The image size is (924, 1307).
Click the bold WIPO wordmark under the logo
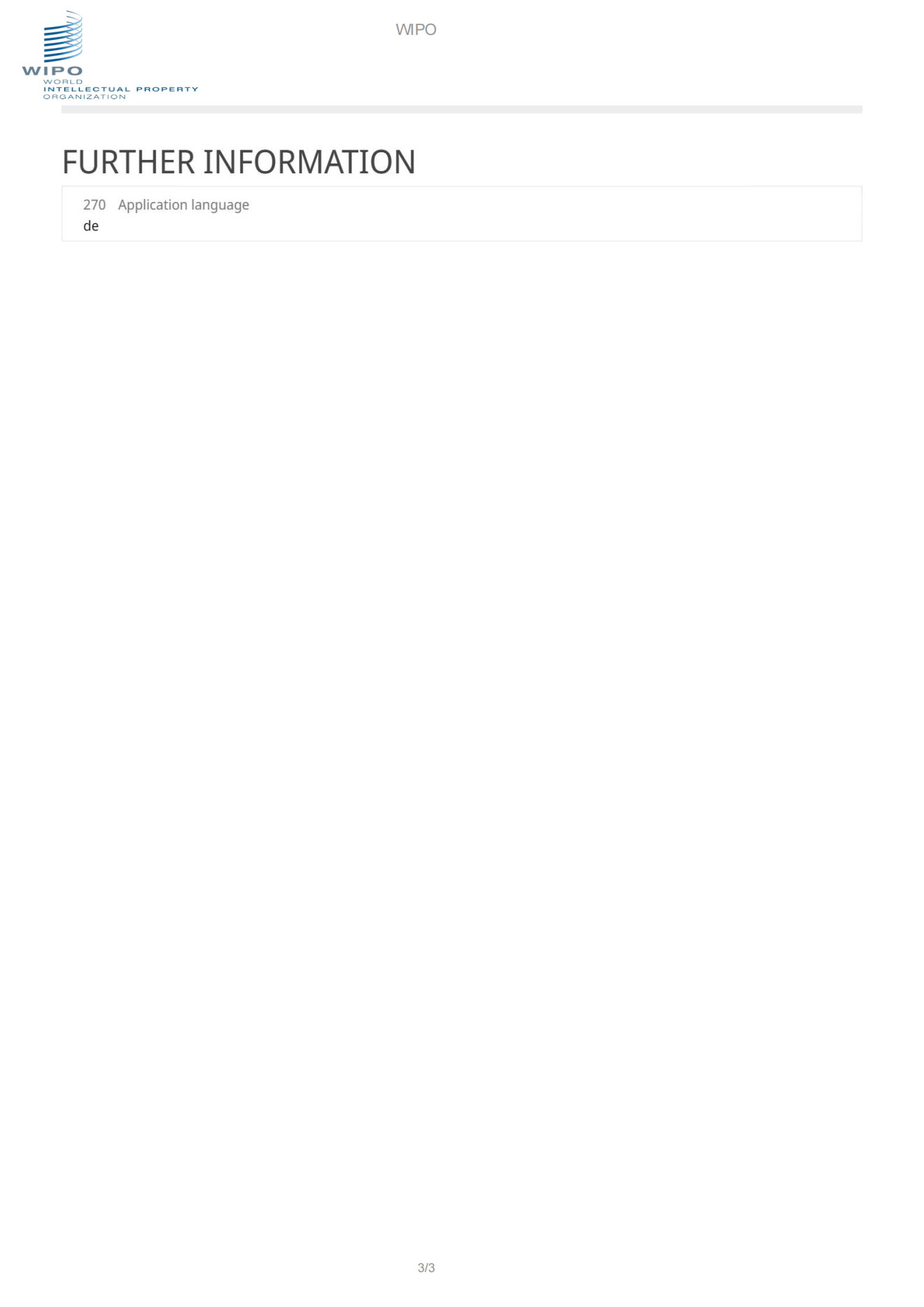[x=52, y=71]
